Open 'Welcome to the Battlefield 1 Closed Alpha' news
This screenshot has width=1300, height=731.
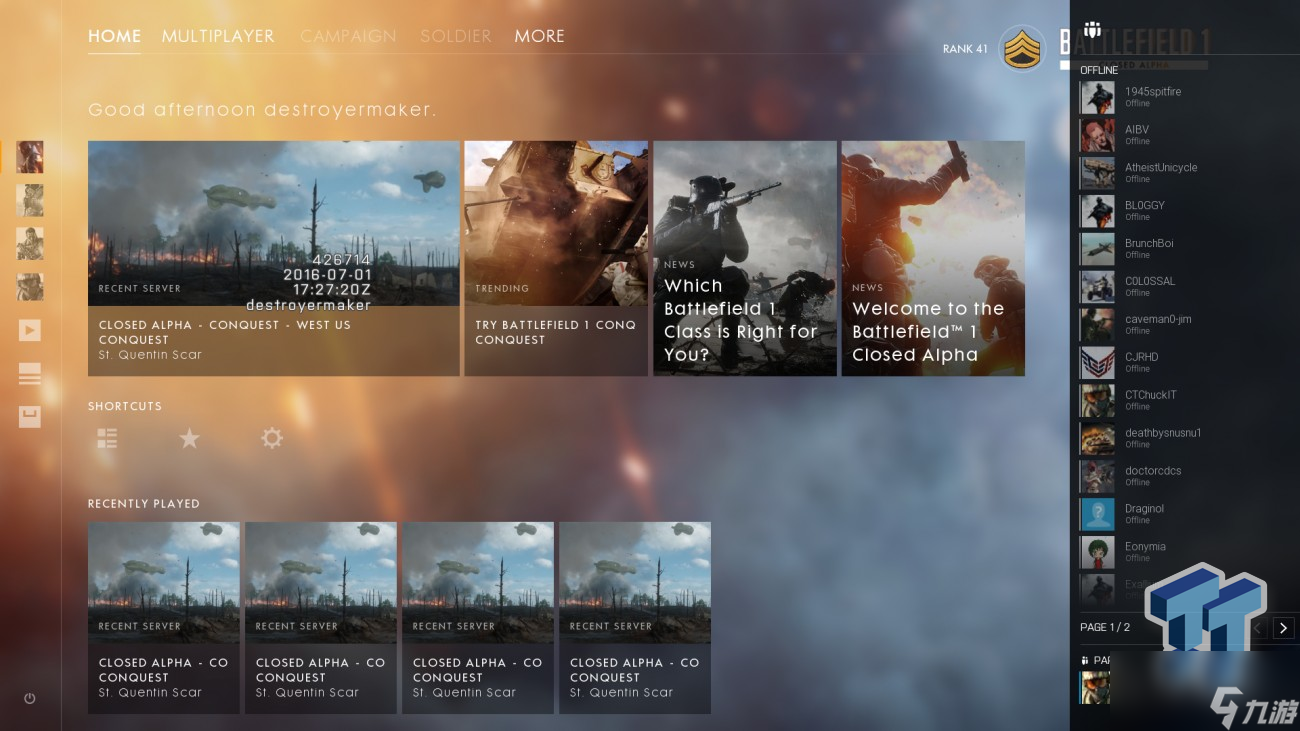tap(933, 258)
